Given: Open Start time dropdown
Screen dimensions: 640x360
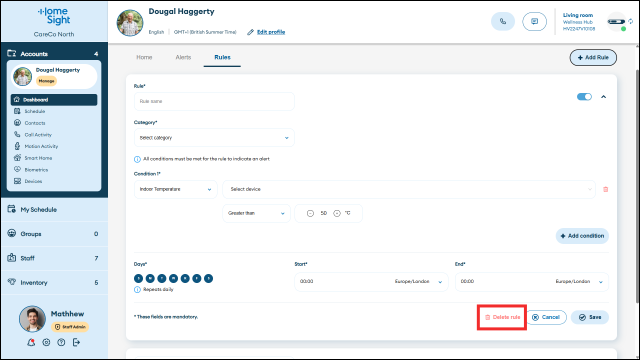Looking at the screenshot, I should click(x=371, y=282).
